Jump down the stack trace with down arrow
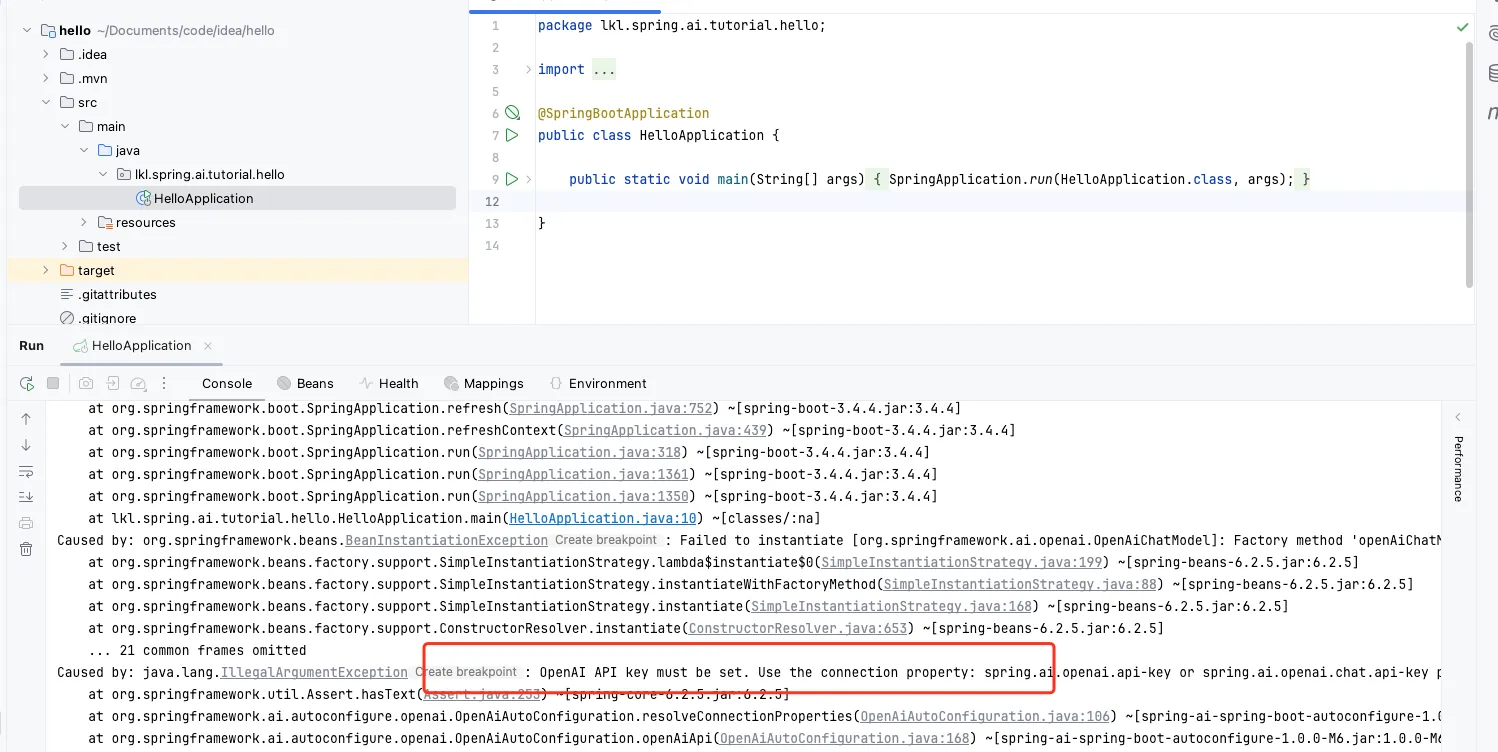 click(26, 445)
